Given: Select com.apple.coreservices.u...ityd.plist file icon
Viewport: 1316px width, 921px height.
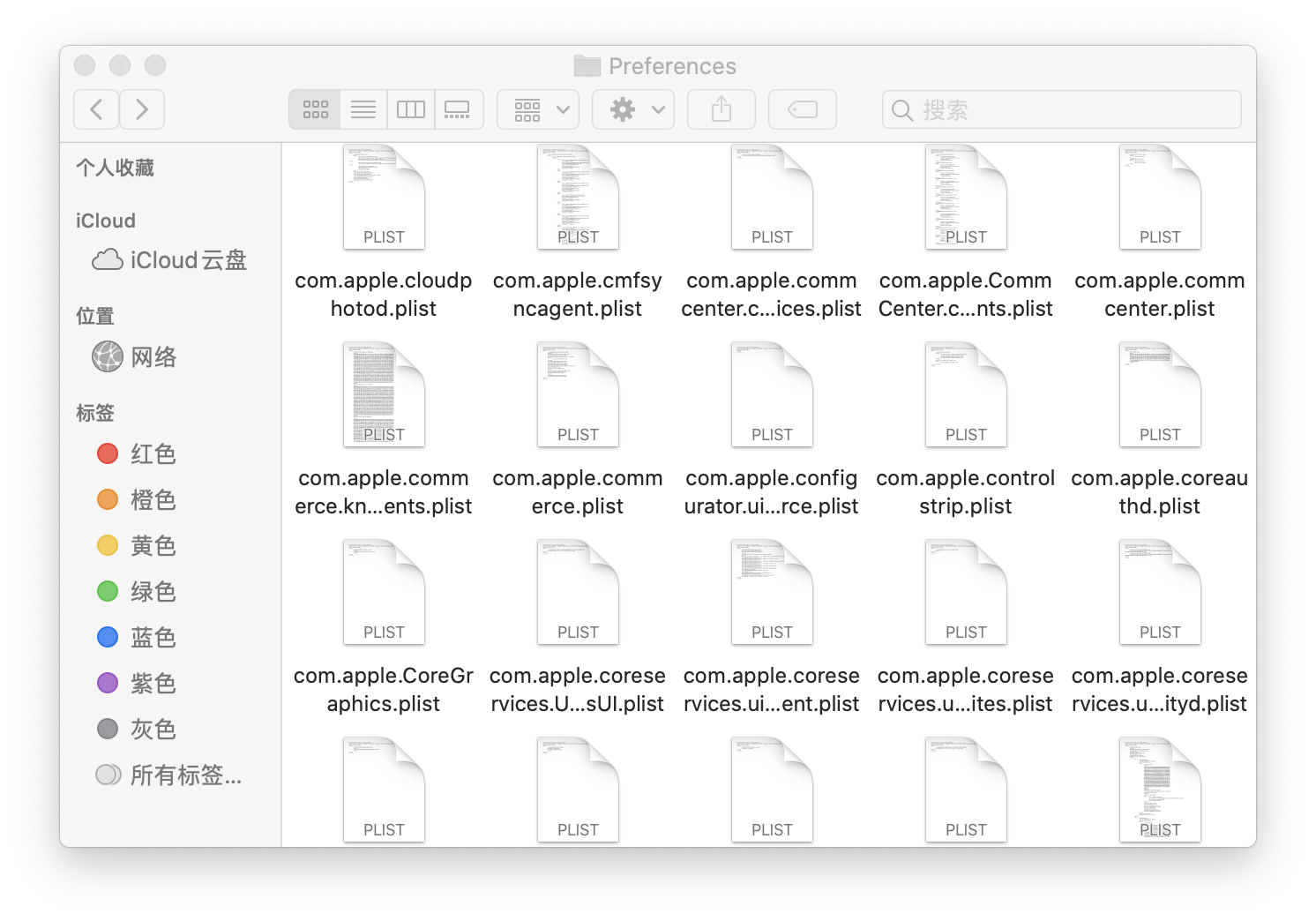Looking at the screenshot, I should click(1160, 593).
